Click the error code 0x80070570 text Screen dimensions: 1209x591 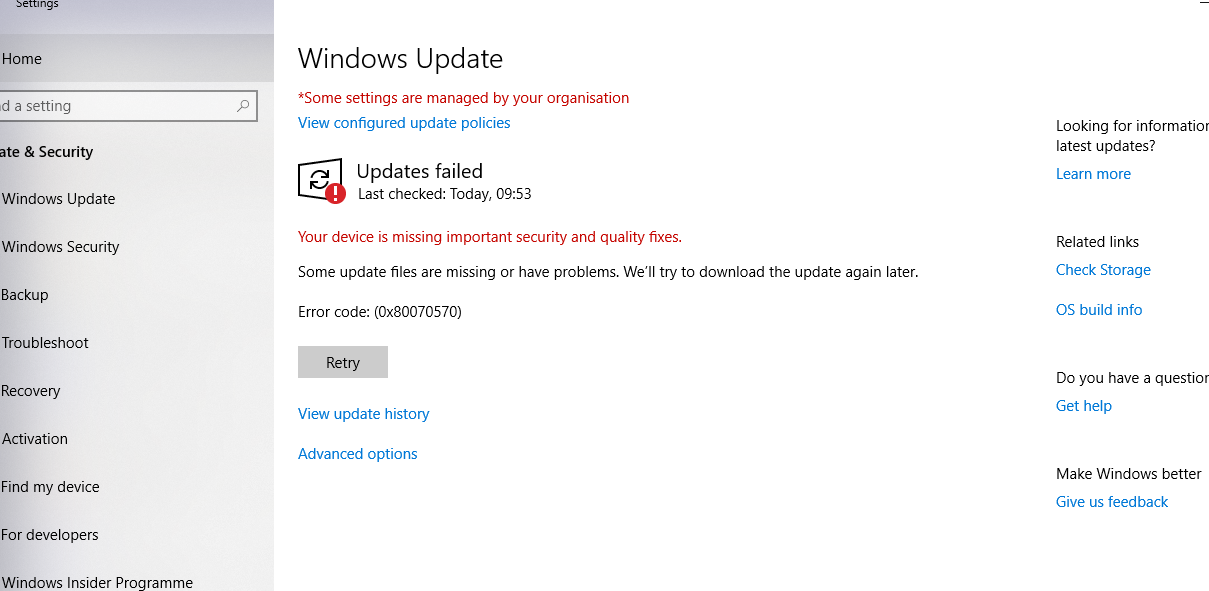click(x=380, y=312)
